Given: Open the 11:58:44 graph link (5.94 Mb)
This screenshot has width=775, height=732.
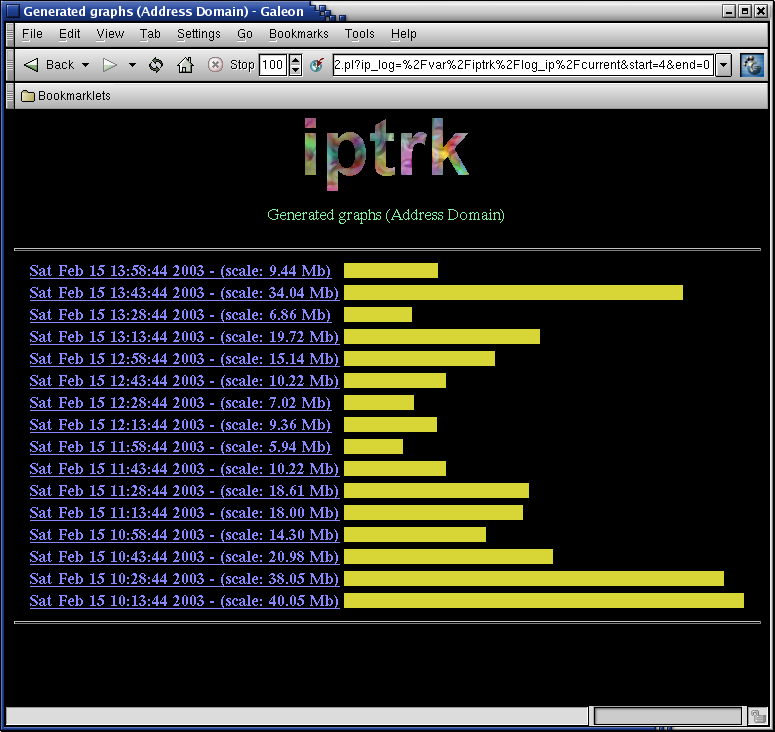Looking at the screenshot, I should [x=180, y=447].
